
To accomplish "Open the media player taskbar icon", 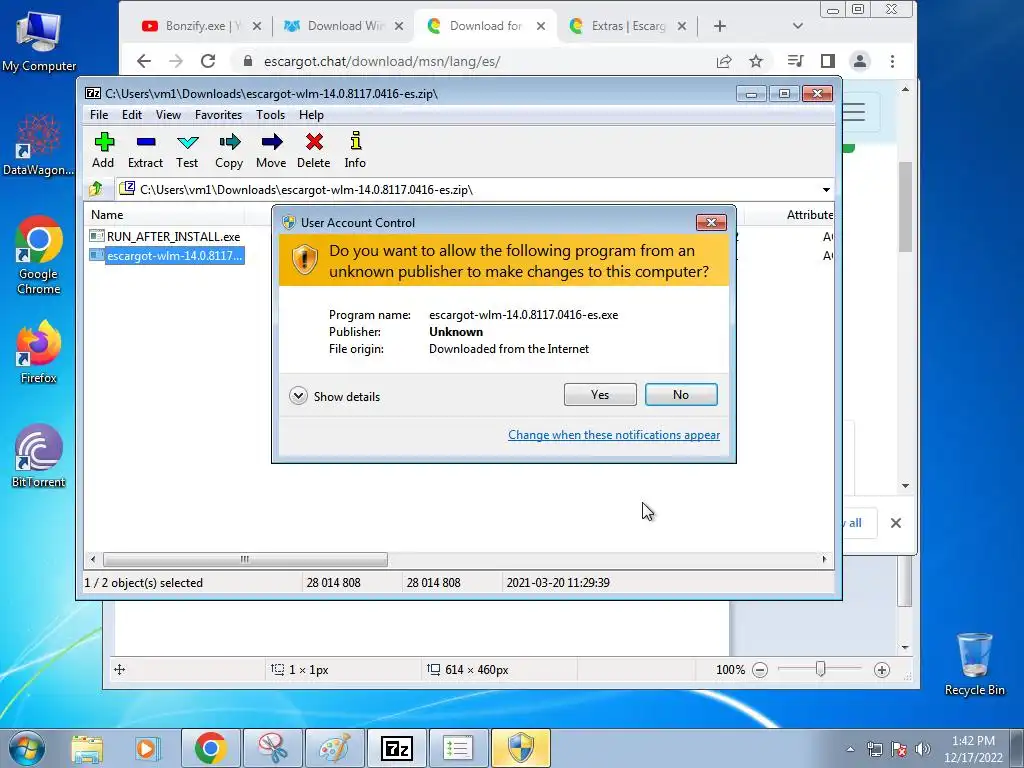I will click(148, 749).
